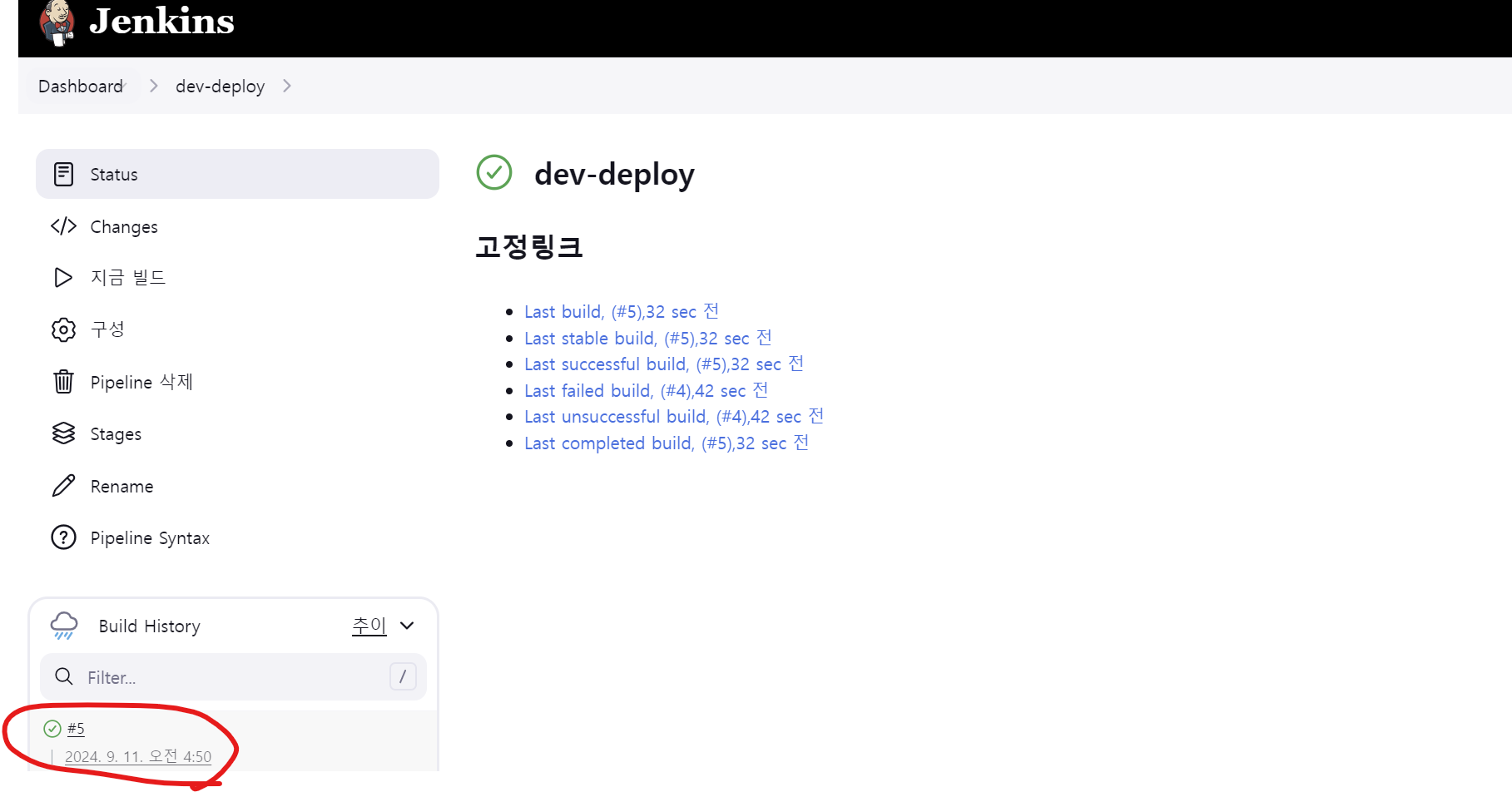Open the Jenkins title home link
This screenshot has height=792, width=1512.
[x=161, y=21]
